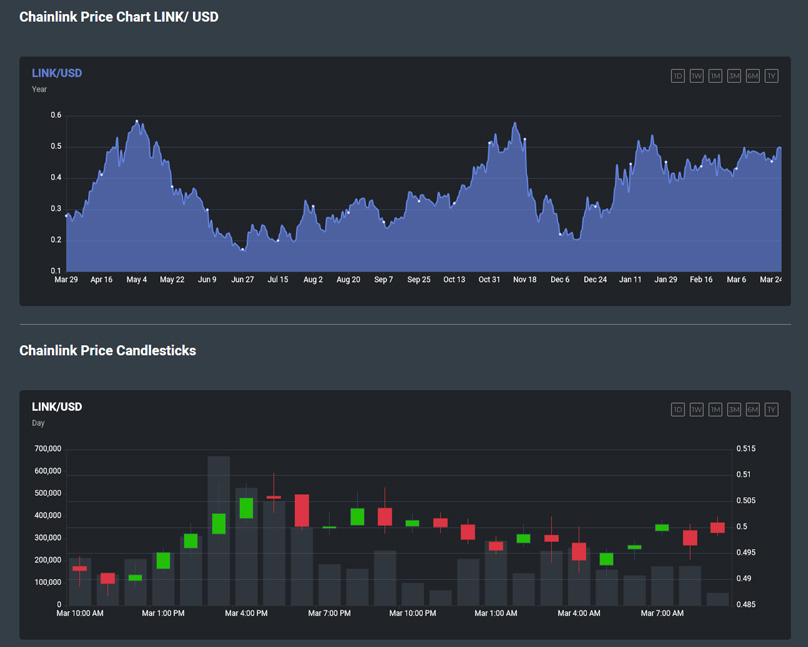The width and height of the screenshot is (808, 647).
Task: Choose 6M range on candlestick Day chart
Action: point(753,410)
